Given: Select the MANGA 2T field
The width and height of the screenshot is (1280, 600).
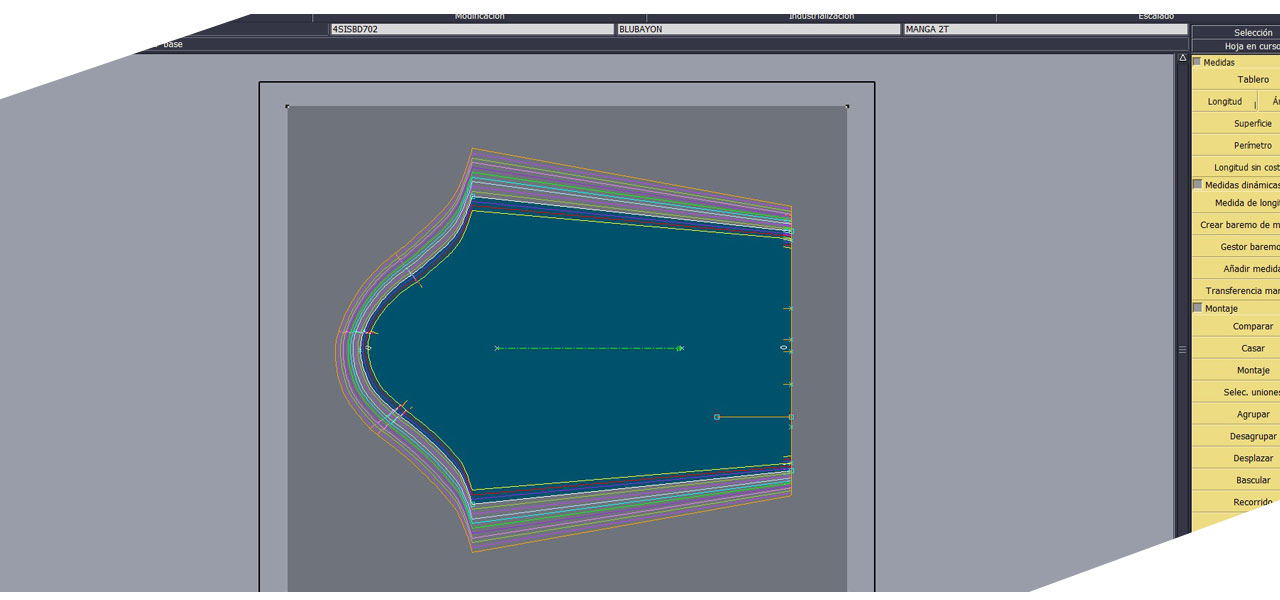Looking at the screenshot, I should (1045, 30).
